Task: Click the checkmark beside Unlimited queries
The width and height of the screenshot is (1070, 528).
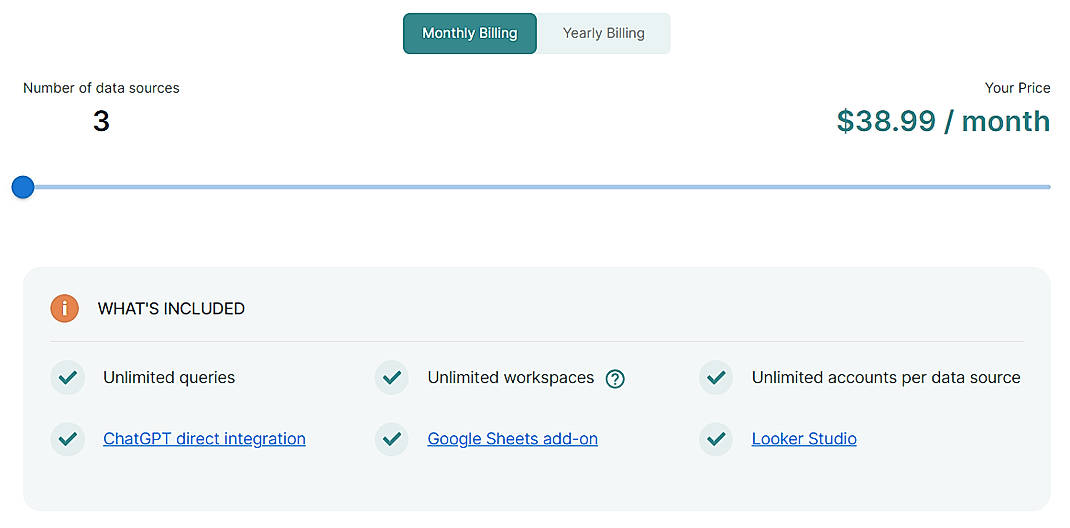Action: [x=68, y=377]
